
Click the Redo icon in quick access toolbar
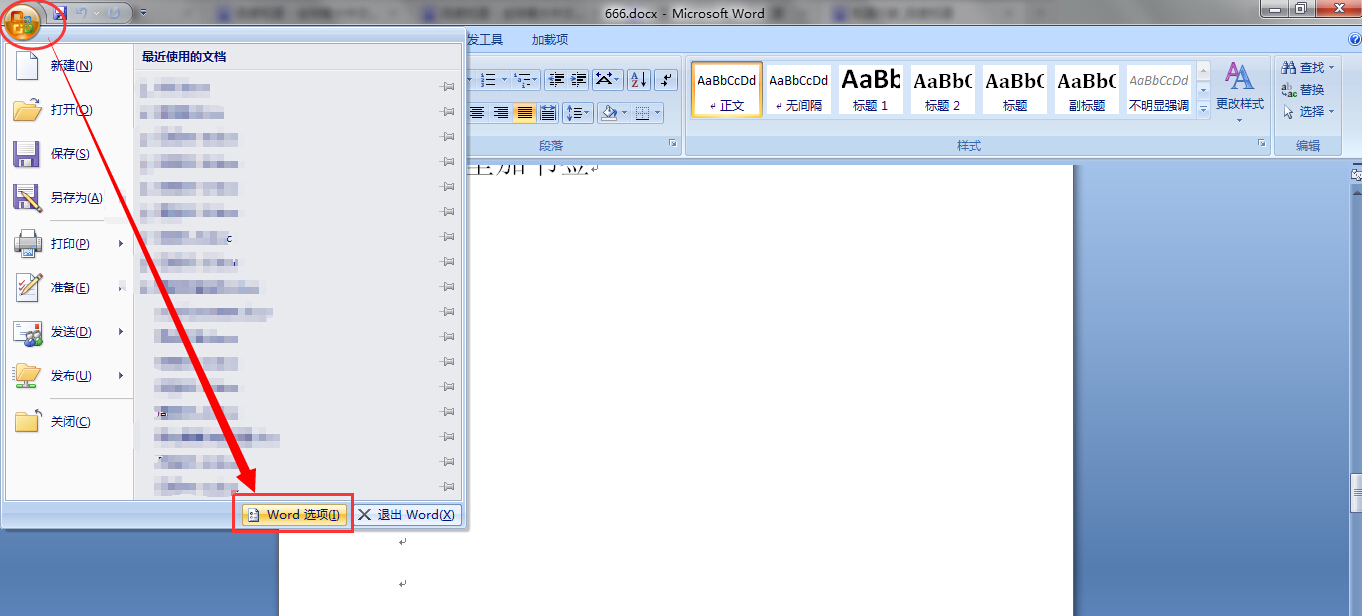113,13
